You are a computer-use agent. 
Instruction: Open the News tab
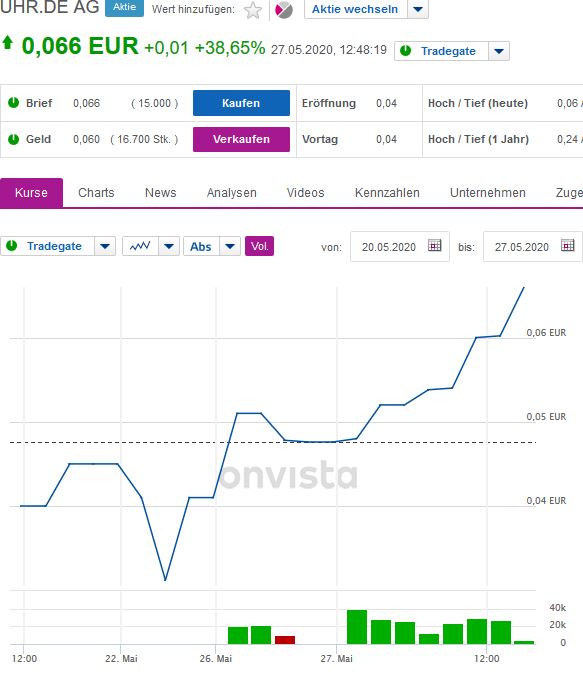[160, 193]
